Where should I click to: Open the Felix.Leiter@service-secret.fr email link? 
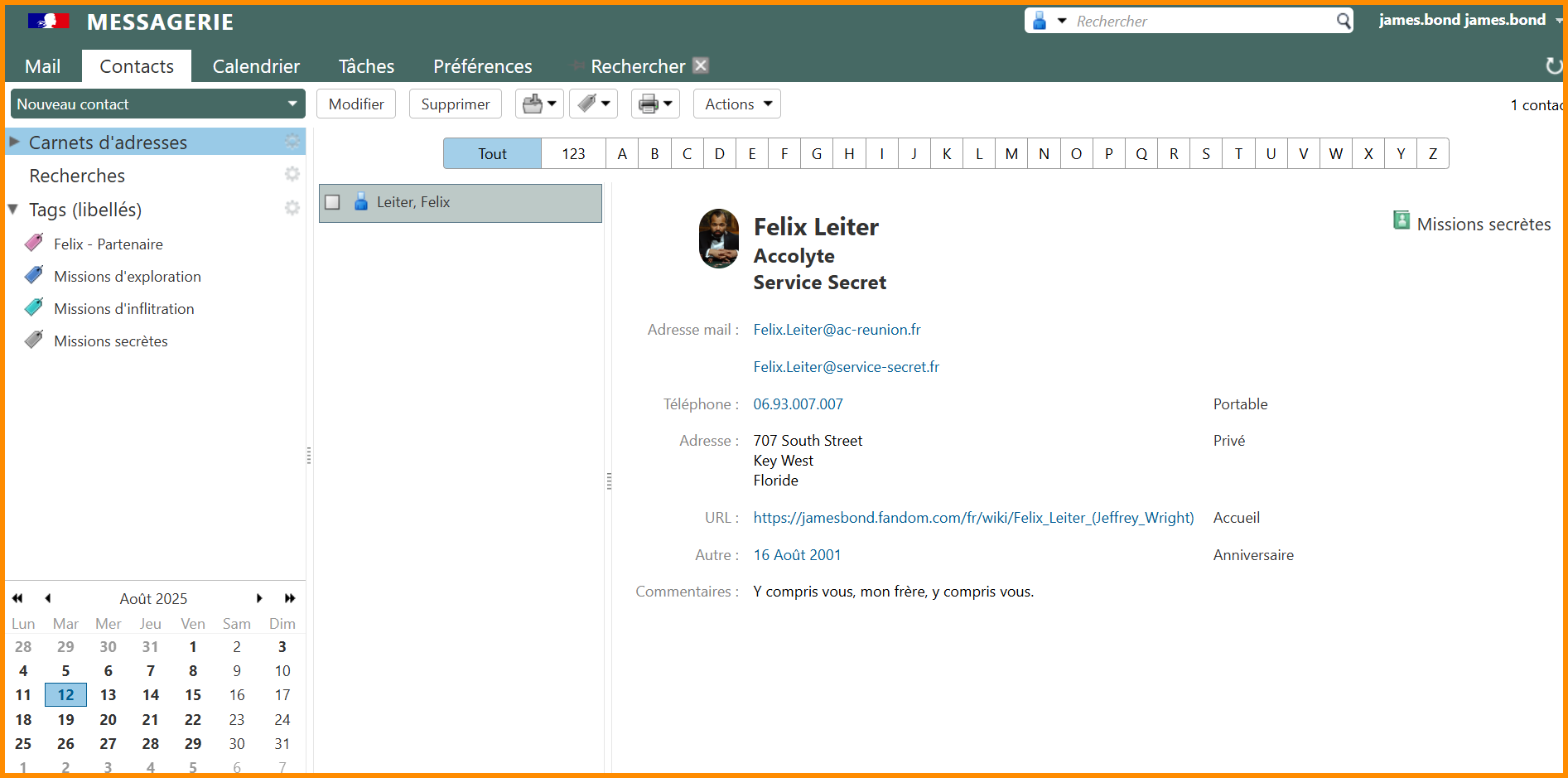pyautogui.click(x=846, y=367)
